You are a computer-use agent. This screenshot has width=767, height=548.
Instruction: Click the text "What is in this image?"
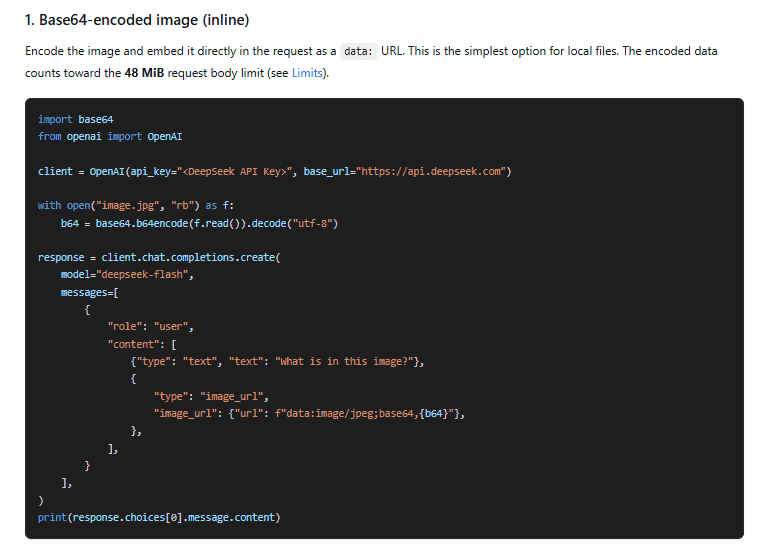point(345,362)
